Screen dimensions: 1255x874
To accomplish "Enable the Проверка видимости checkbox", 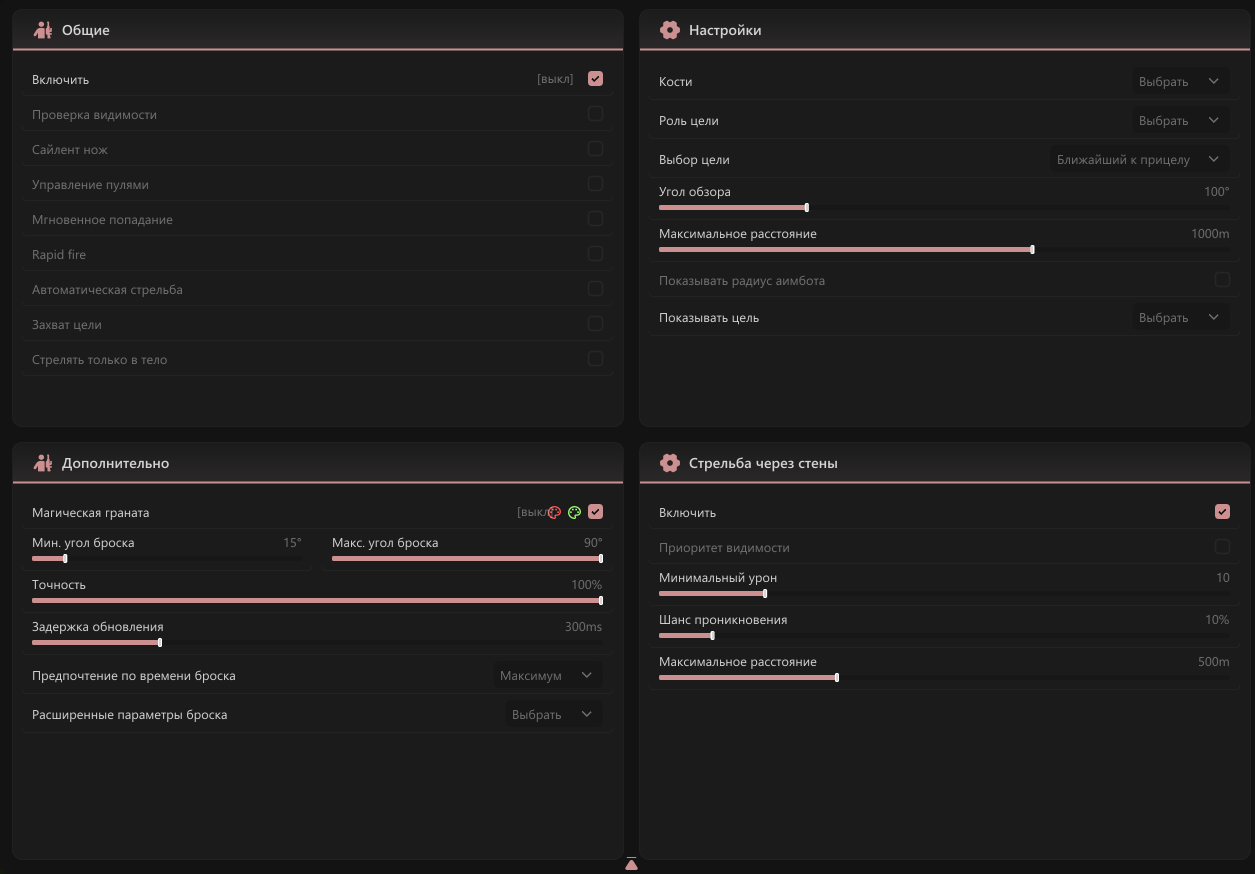I will click(595, 114).
